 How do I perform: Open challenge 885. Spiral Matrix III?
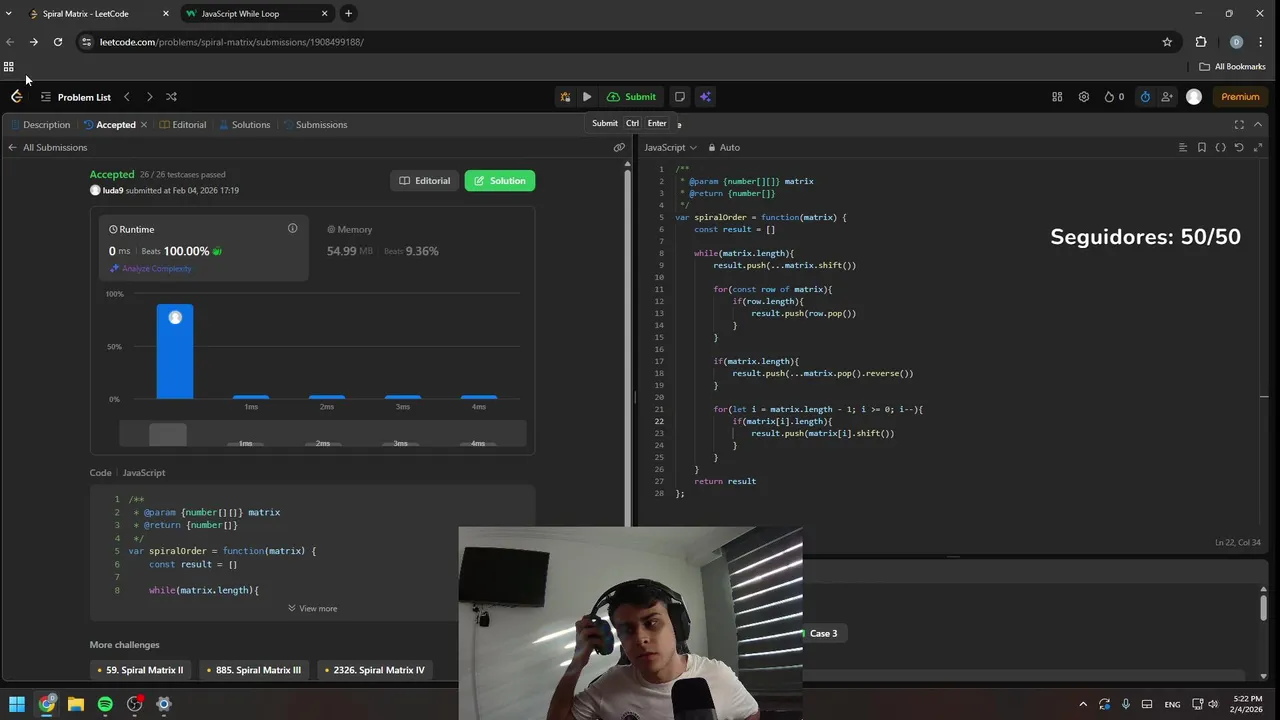tap(253, 670)
